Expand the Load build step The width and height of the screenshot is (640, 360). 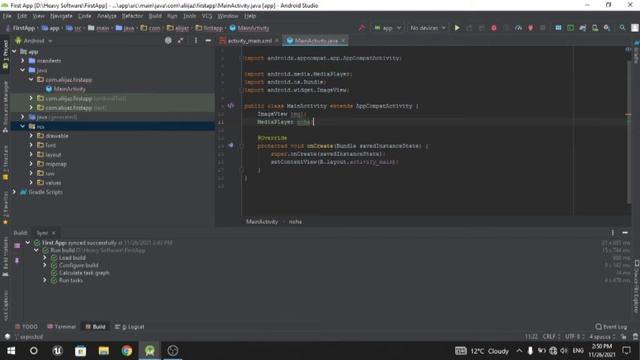click(44, 258)
